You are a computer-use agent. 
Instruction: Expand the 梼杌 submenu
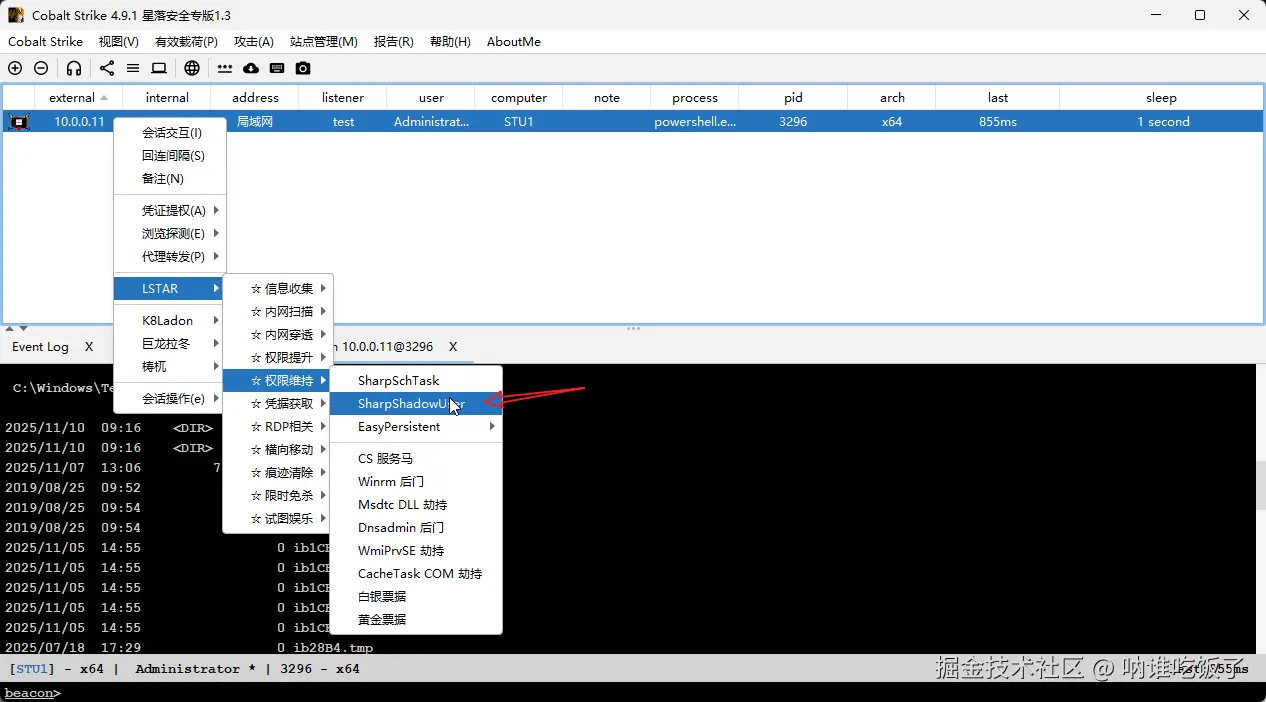[x=170, y=367]
